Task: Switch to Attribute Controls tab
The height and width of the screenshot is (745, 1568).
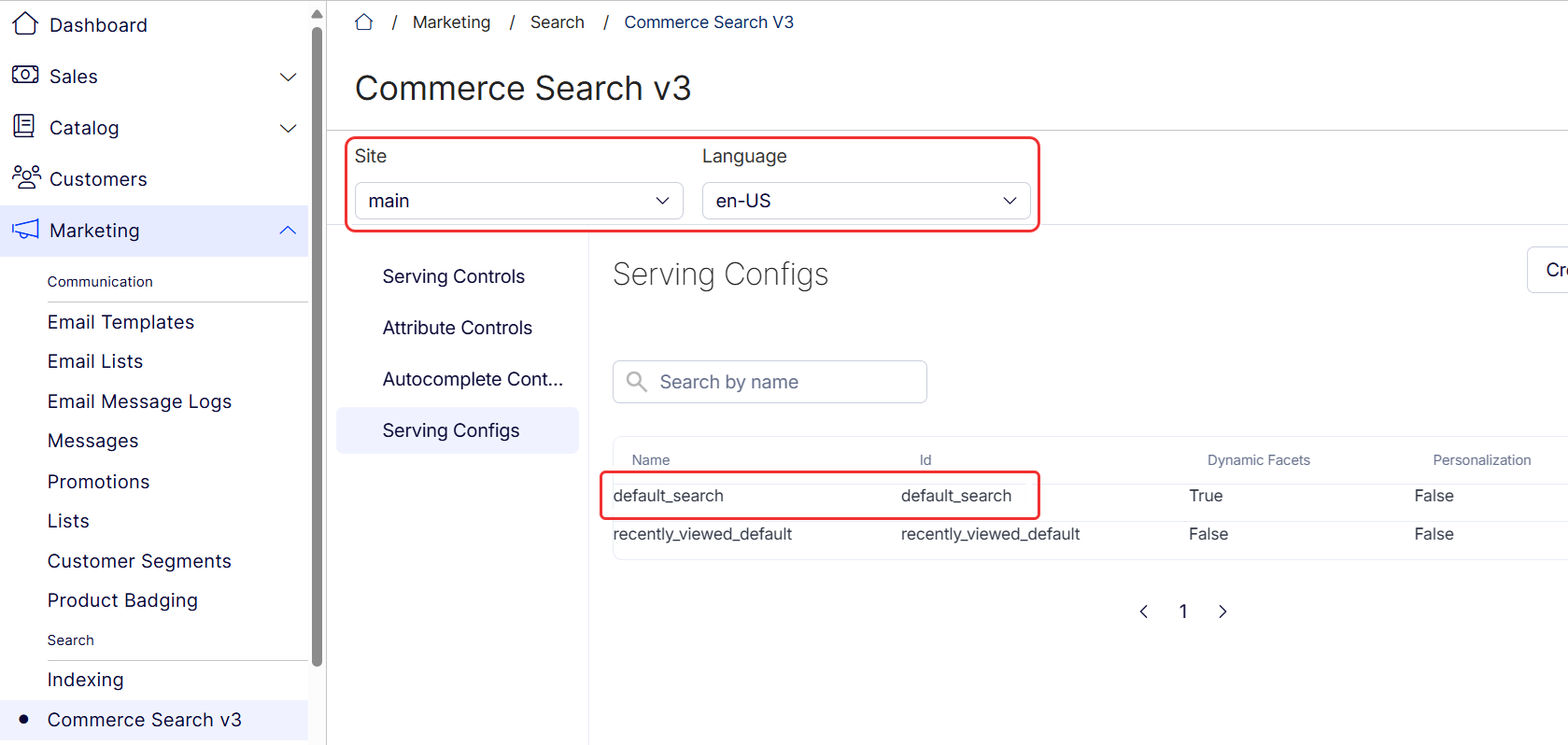Action: tap(458, 328)
